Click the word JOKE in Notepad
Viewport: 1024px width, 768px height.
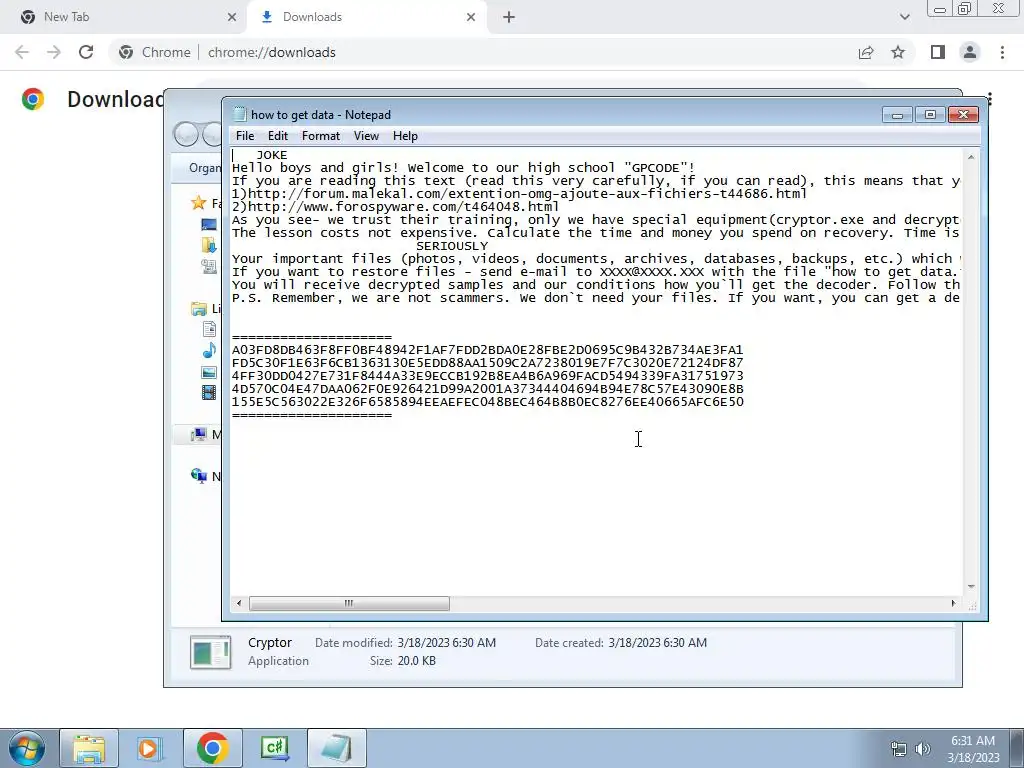[272, 155]
